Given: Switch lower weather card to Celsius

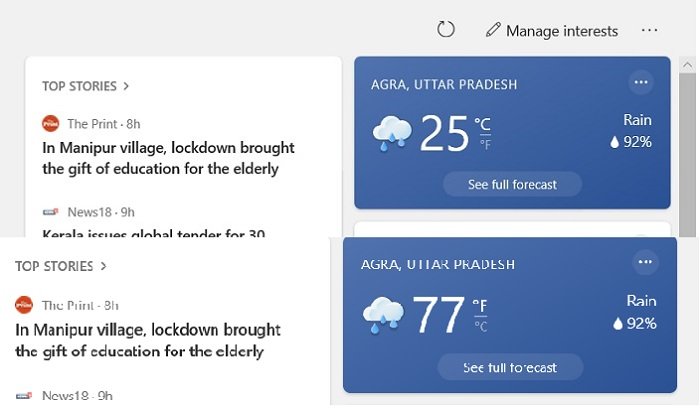Looking at the screenshot, I should [x=480, y=326].
